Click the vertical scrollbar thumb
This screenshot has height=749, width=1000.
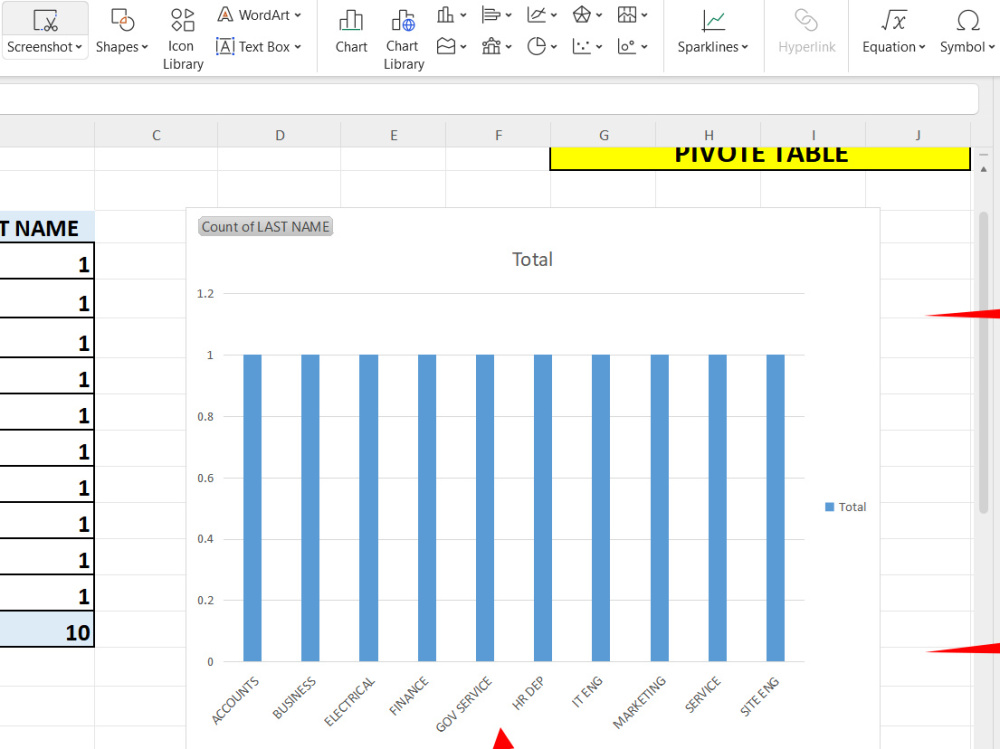coord(983,362)
